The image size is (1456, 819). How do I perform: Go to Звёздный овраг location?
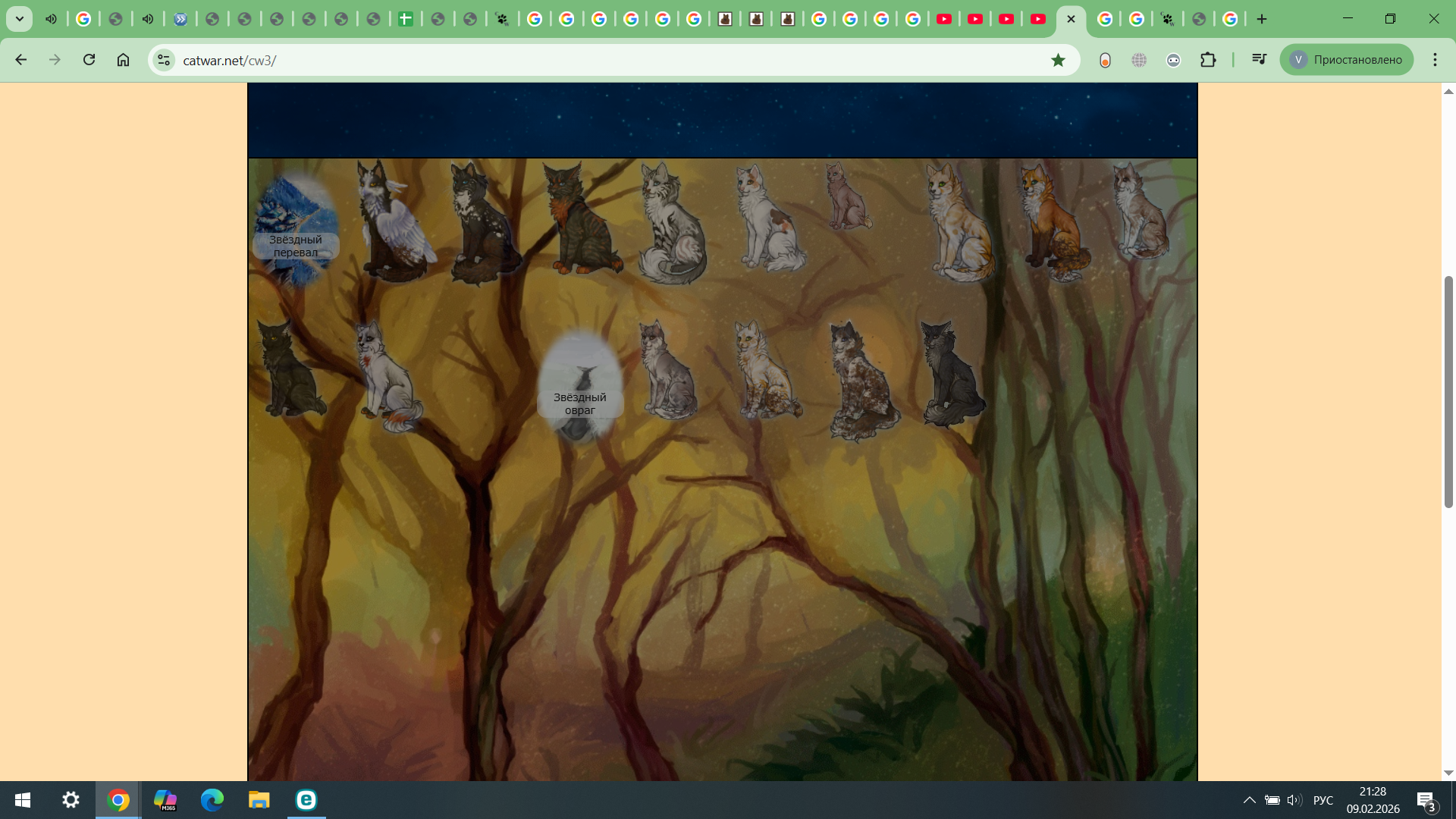coord(580,388)
